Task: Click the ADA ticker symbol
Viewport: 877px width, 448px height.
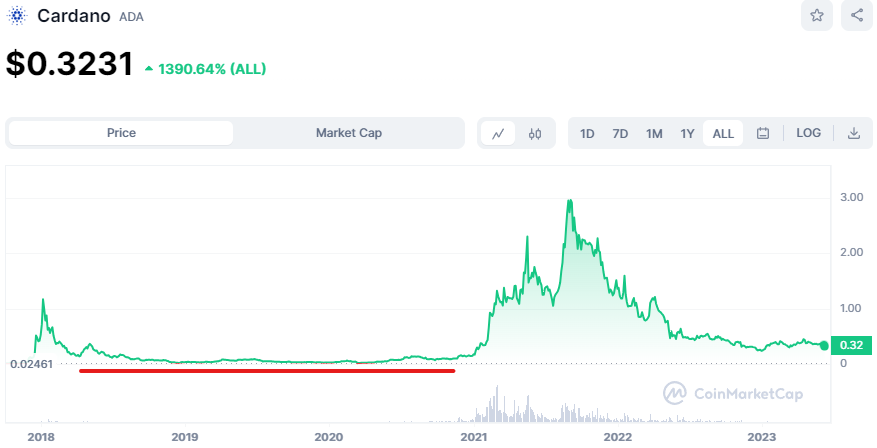Action: tap(131, 17)
